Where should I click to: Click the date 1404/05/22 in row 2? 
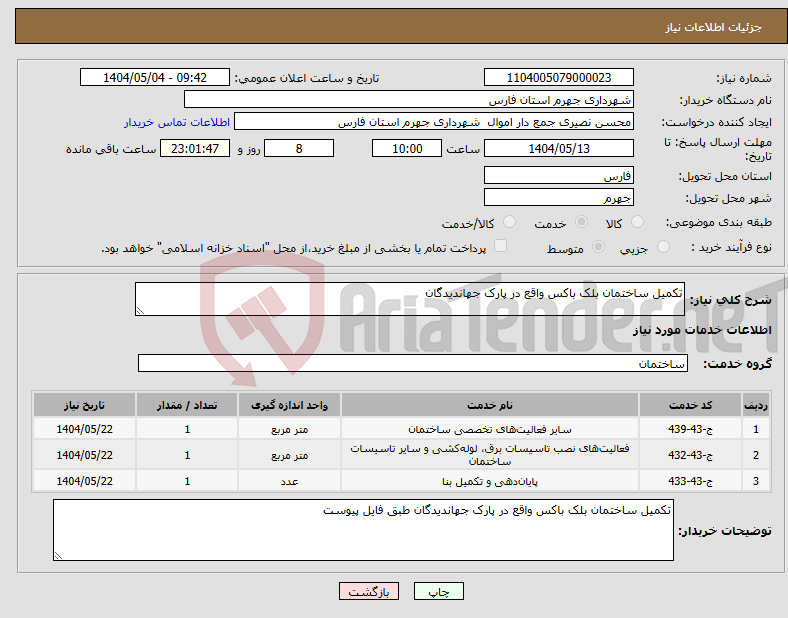[x=84, y=455]
